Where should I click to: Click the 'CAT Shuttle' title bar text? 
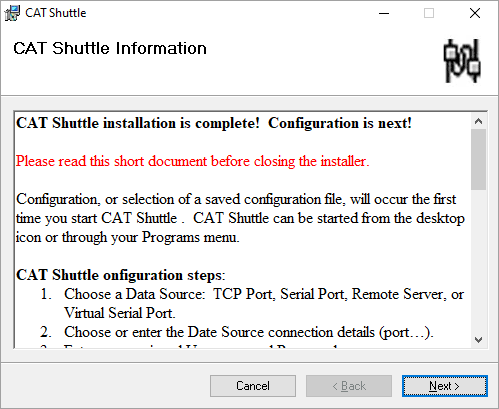point(56,13)
